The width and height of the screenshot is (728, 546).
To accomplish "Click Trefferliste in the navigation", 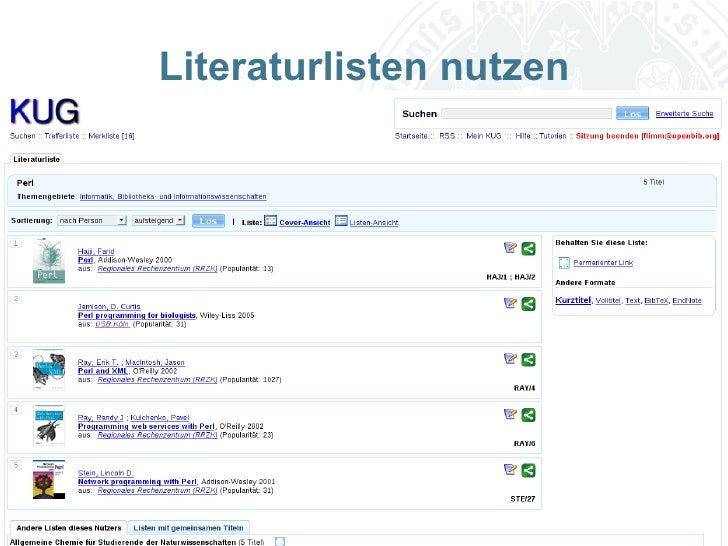I will point(62,136).
